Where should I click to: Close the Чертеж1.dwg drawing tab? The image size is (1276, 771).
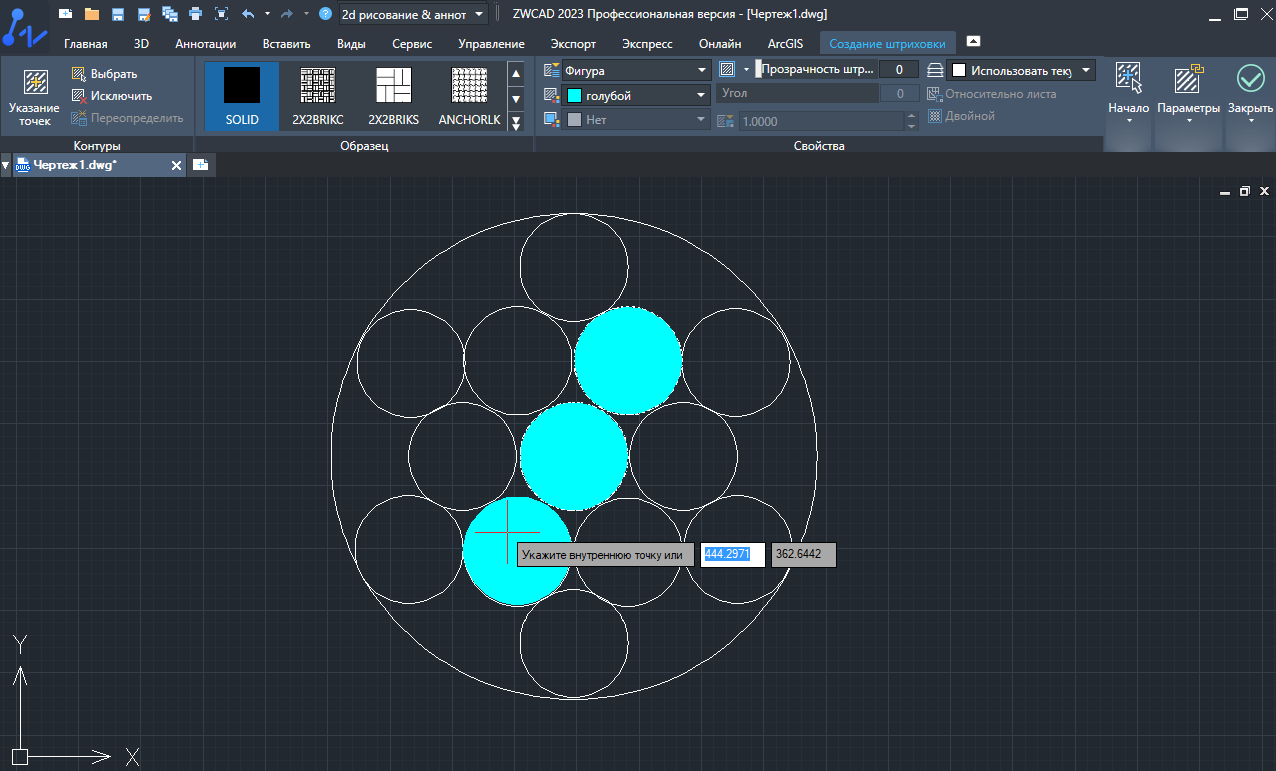[x=176, y=165]
